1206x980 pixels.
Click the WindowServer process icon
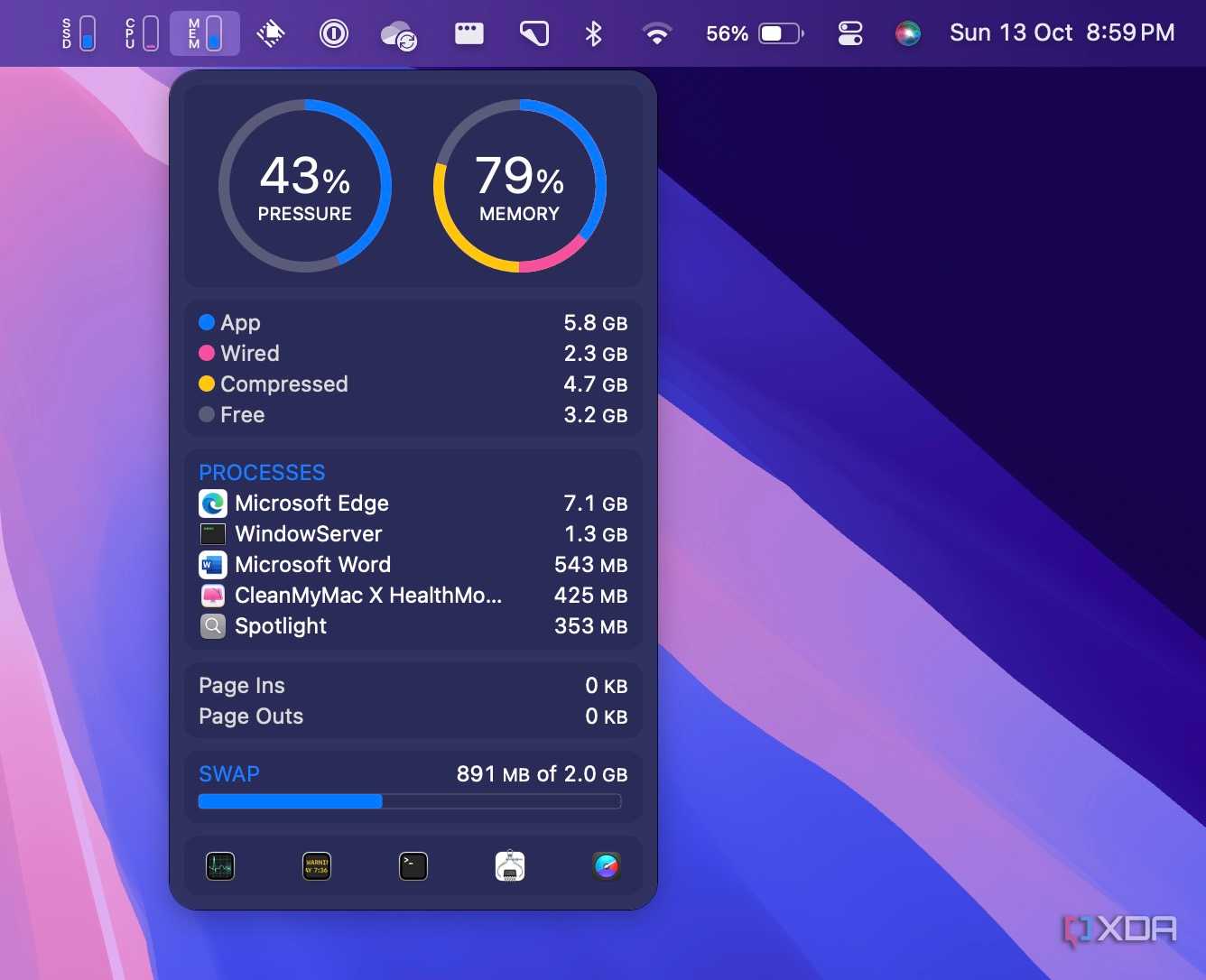213,534
